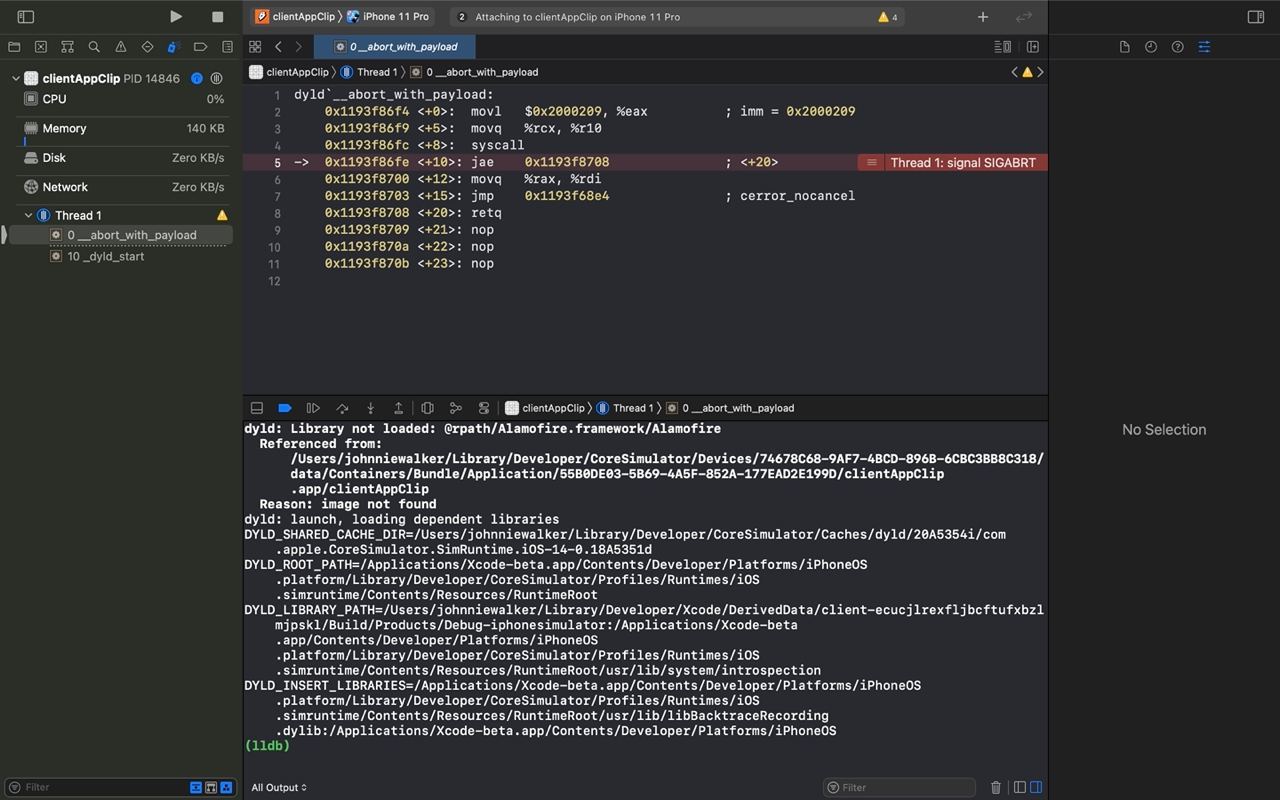
Task: Click the pause-style icon beside PID 14846
Action: pos(217,78)
